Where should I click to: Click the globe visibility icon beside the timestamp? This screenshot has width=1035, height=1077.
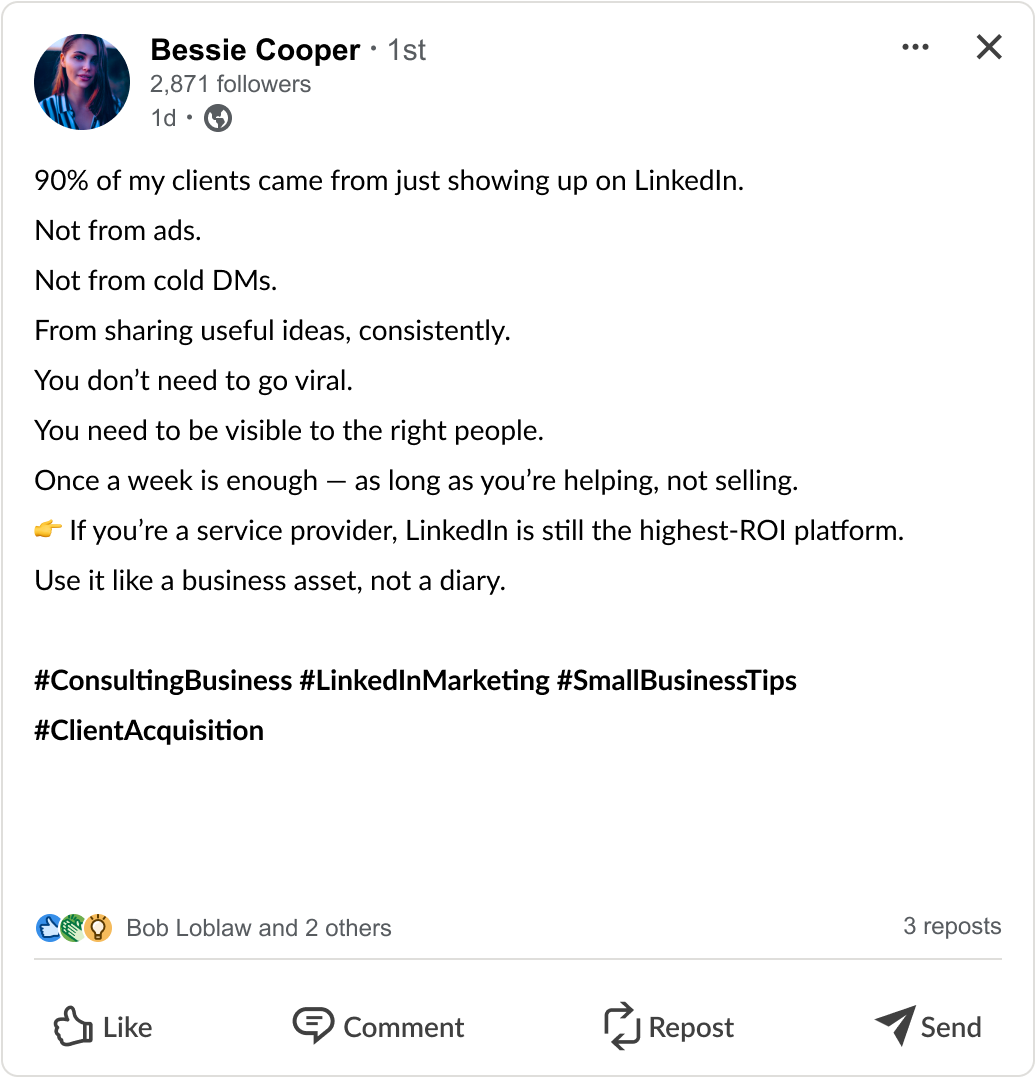pos(217,118)
